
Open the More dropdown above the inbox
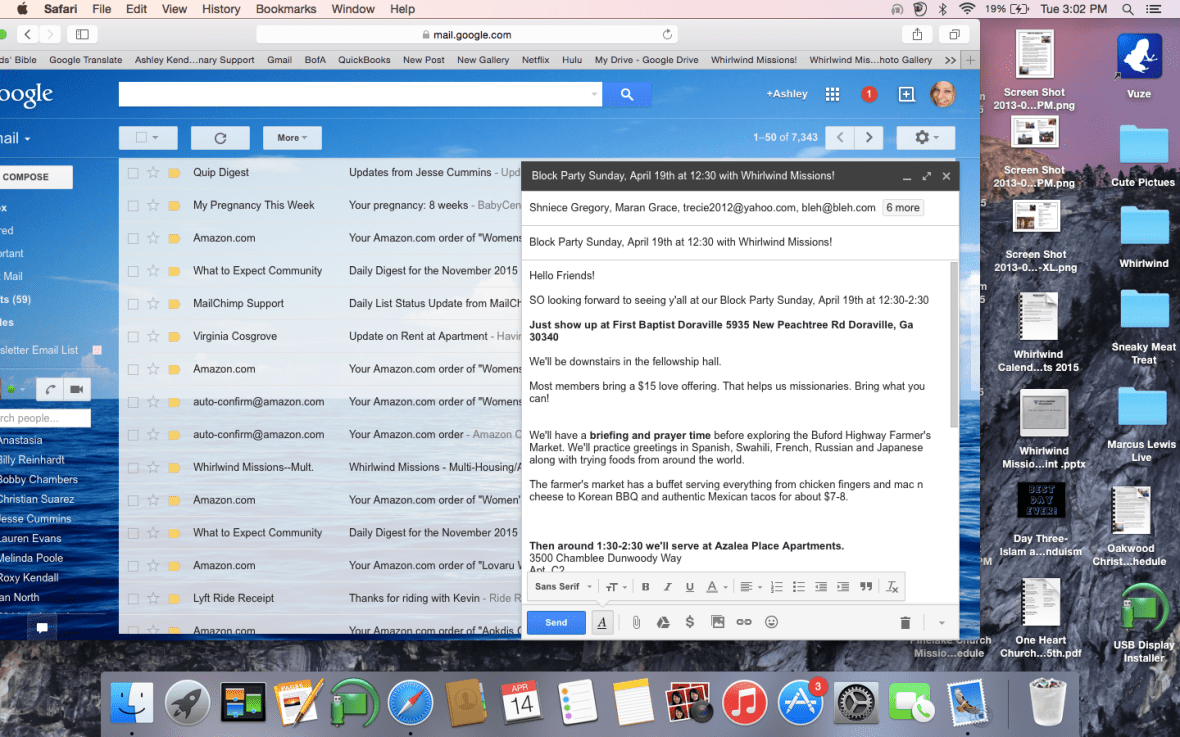pos(291,137)
